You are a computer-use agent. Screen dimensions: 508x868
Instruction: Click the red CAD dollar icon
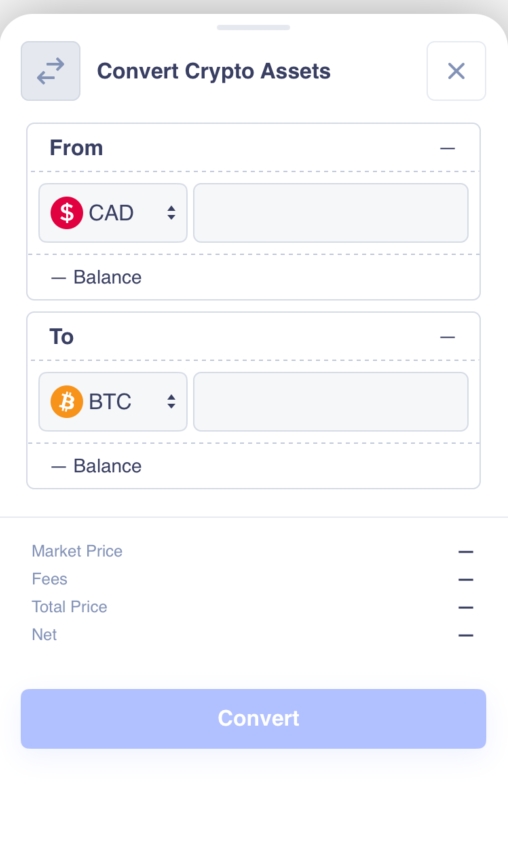66,213
